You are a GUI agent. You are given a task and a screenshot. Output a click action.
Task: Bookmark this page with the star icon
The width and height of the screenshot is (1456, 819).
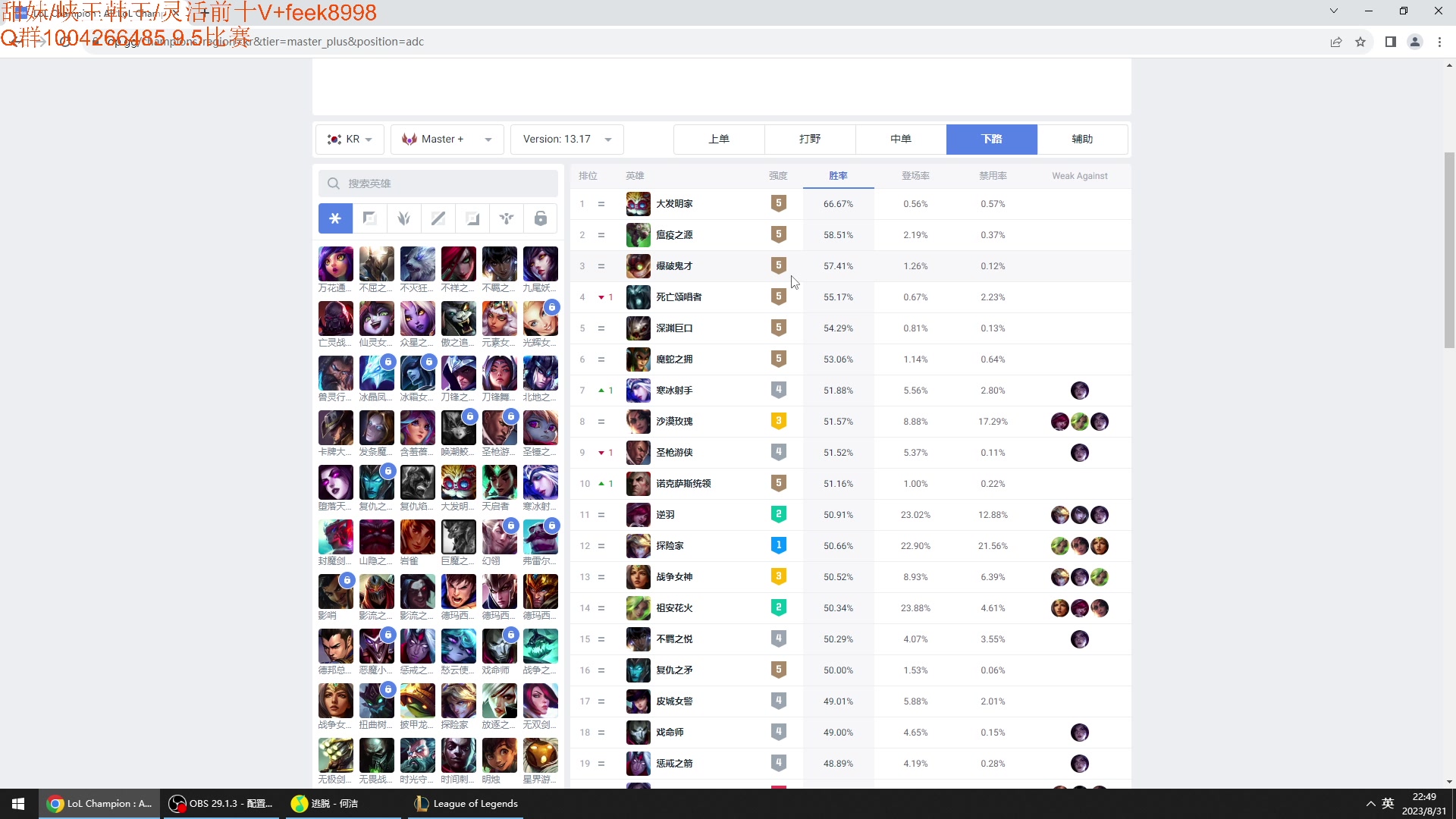click(1360, 42)
